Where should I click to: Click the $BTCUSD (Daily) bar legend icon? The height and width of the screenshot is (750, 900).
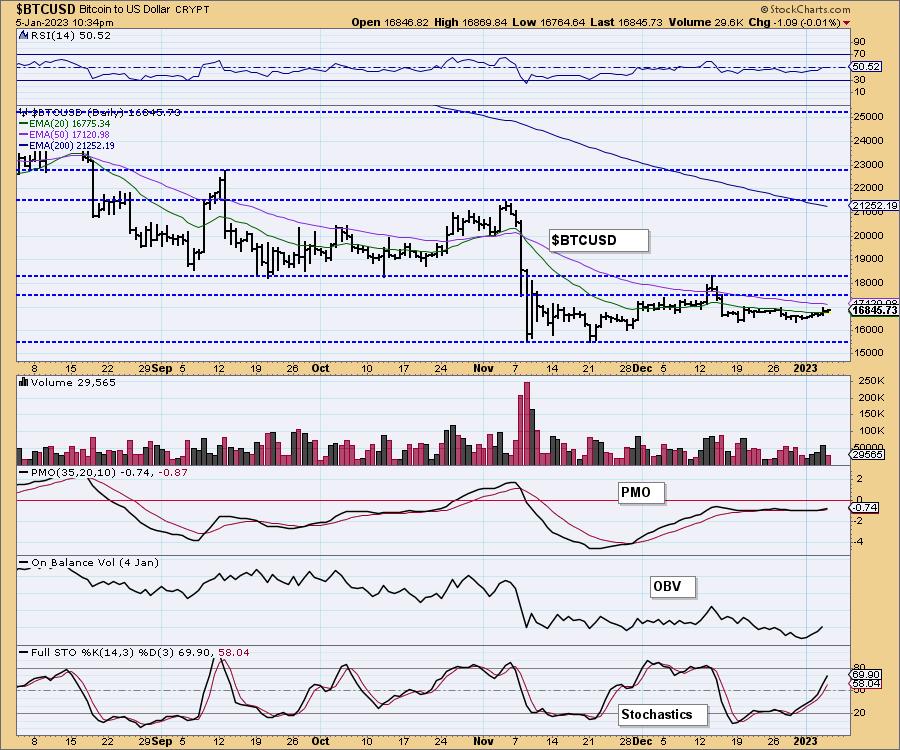tap(24, 112)
